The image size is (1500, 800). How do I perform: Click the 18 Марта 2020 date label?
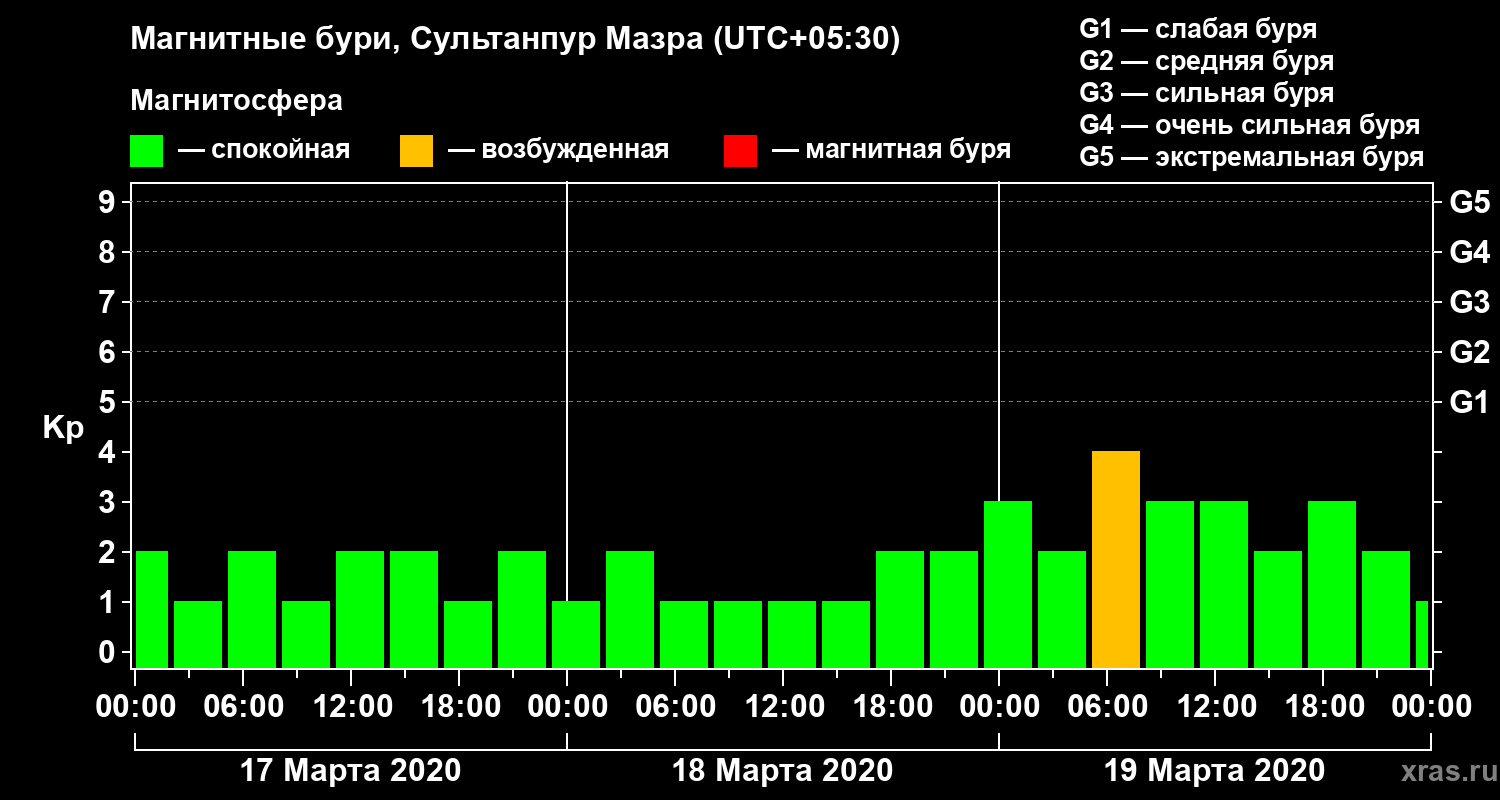tap(782, 771)
